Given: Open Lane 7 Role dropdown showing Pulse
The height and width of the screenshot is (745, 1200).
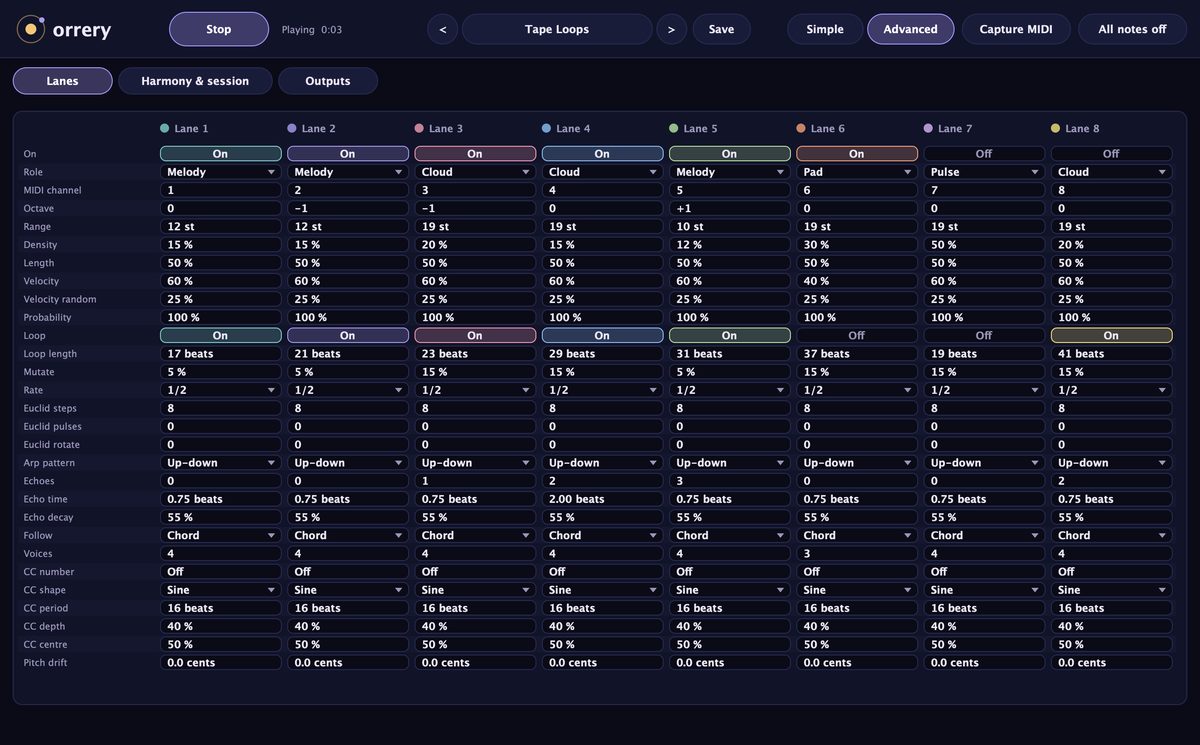Looking at the screenshot, I should click(x=984, y=172).
